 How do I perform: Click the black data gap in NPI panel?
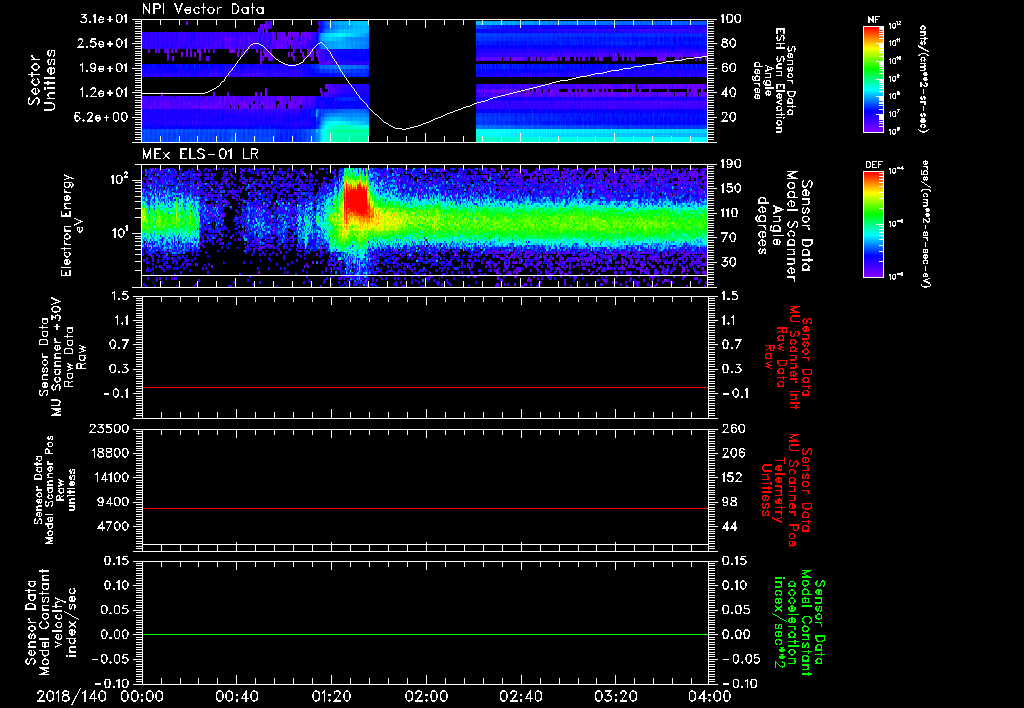tap(422, 81)
